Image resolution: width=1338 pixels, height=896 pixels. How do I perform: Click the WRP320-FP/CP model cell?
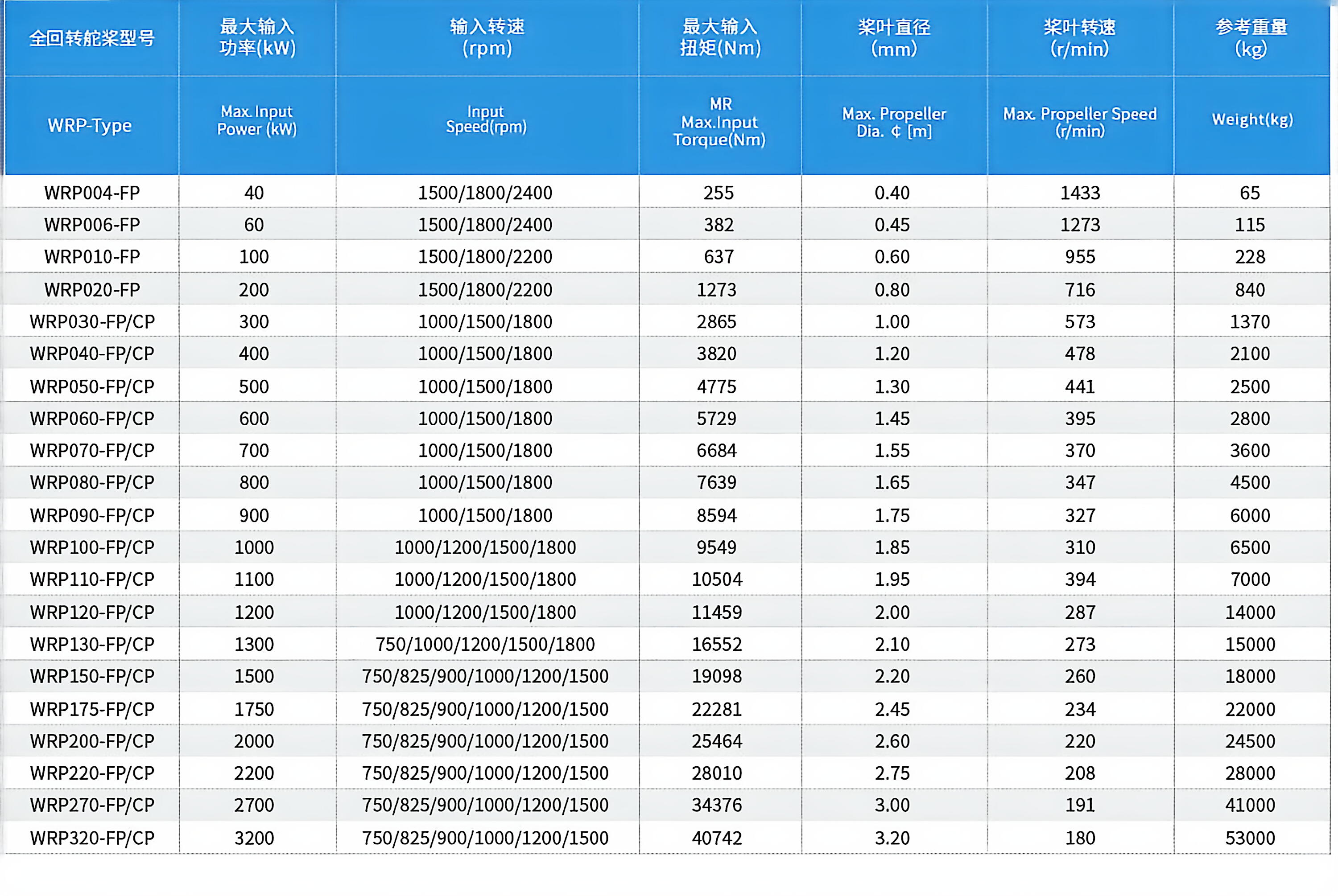(x=92, y=838)
